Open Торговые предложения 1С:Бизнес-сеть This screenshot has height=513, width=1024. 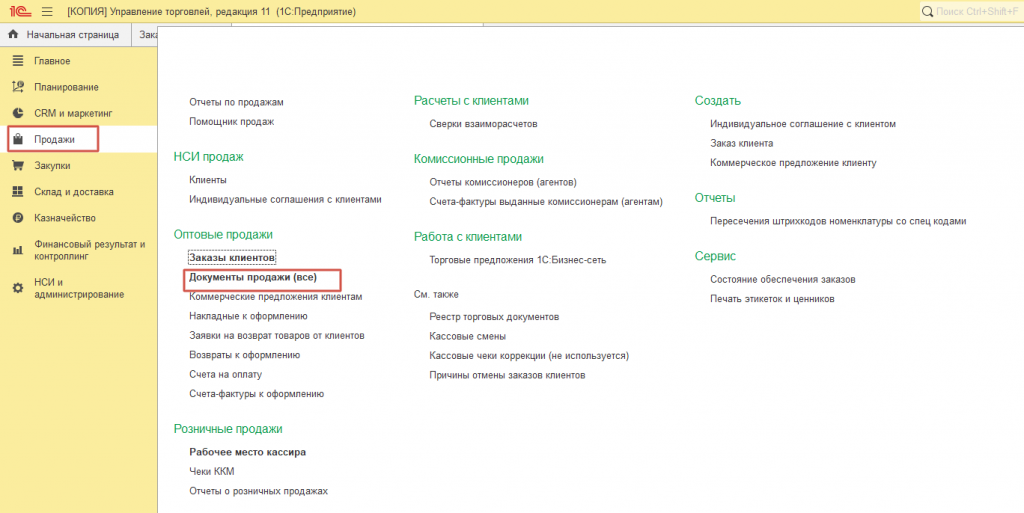[x=518, y=260]
